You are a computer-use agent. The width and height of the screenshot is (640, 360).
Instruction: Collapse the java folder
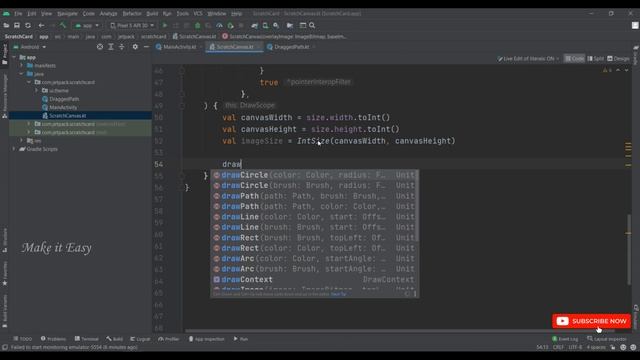pos(22,74)
